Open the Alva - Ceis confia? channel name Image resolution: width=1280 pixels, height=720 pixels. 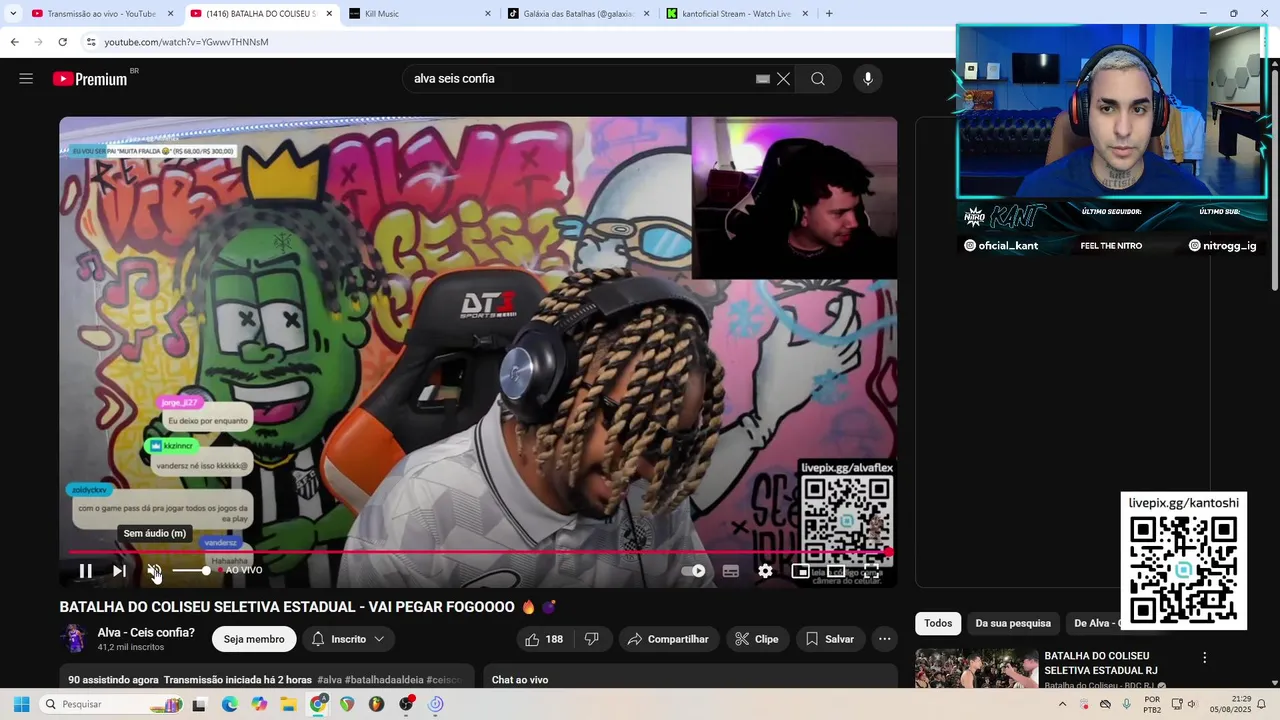pos(146,633)
